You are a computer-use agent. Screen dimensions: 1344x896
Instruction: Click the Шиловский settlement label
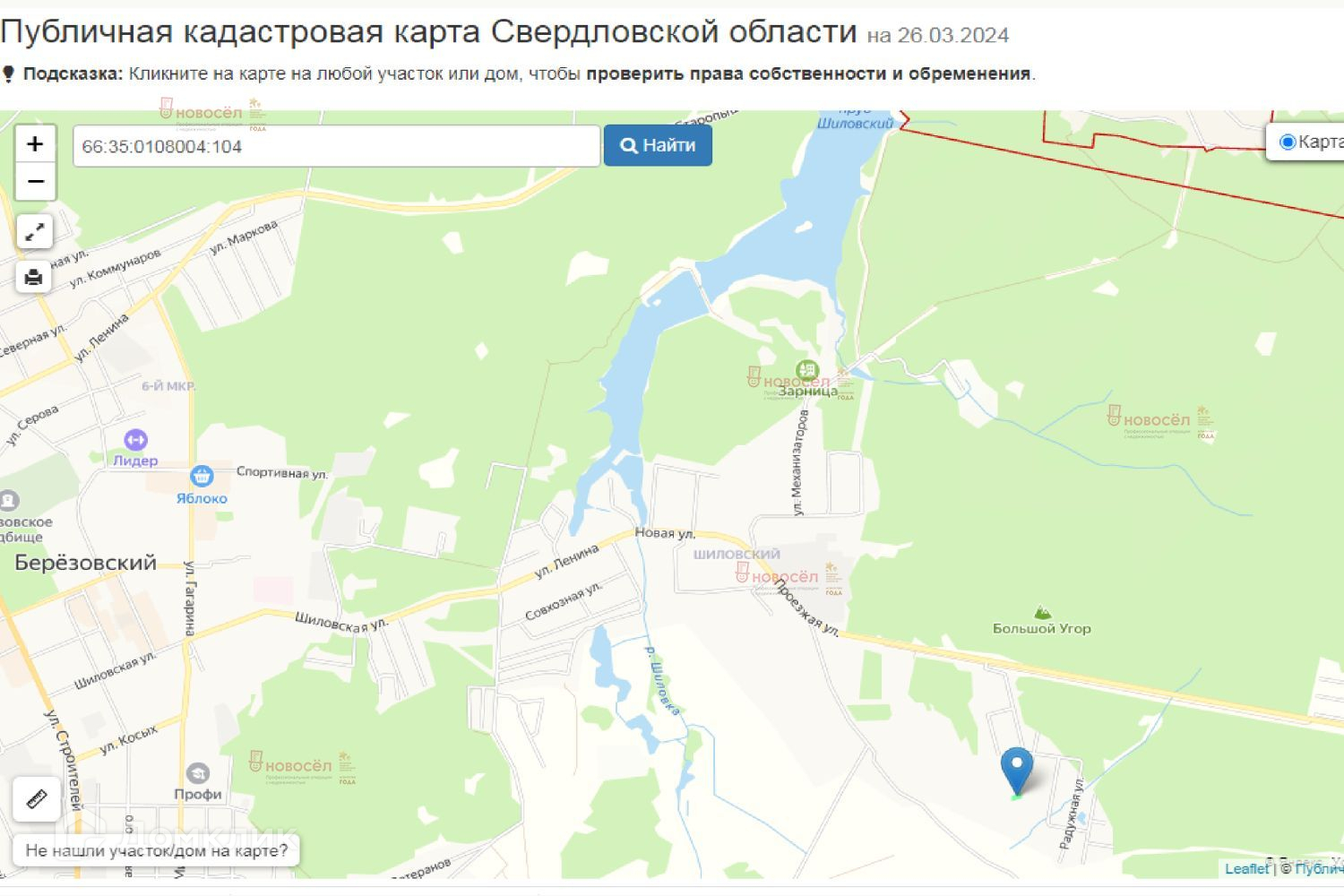point(737,554)
